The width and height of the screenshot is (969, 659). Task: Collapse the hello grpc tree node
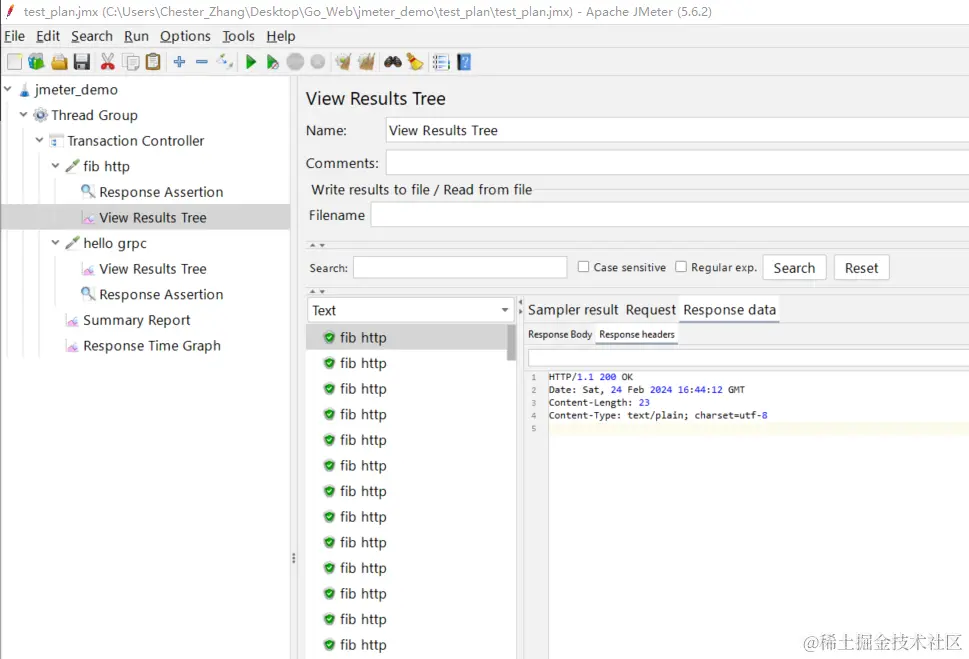(56, 242)
